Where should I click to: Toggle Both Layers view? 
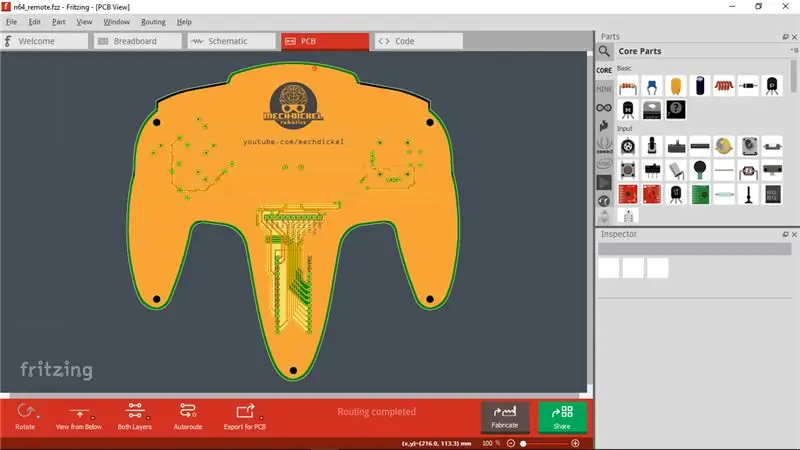coord(135,416)
